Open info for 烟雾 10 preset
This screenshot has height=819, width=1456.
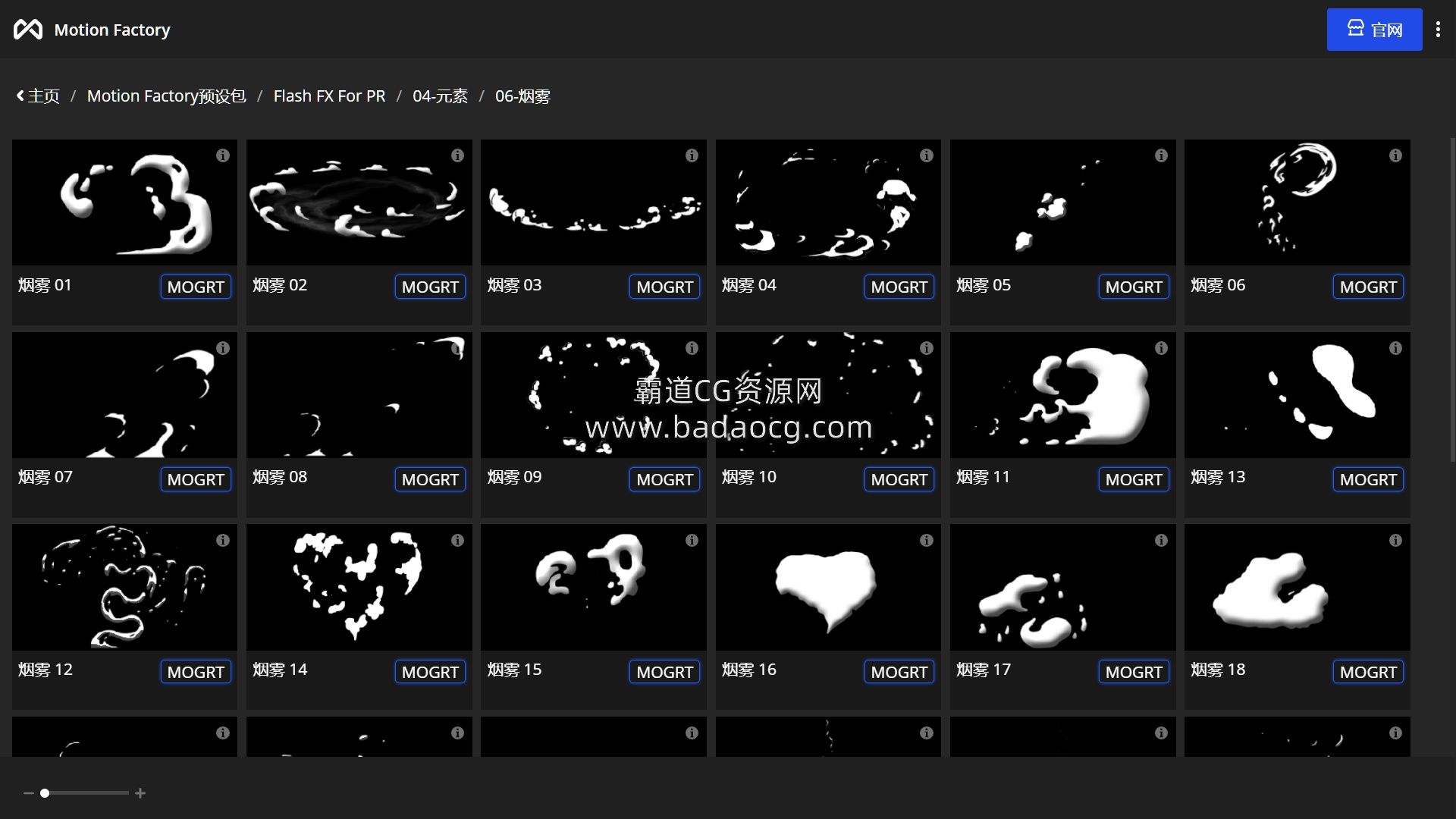927,348
